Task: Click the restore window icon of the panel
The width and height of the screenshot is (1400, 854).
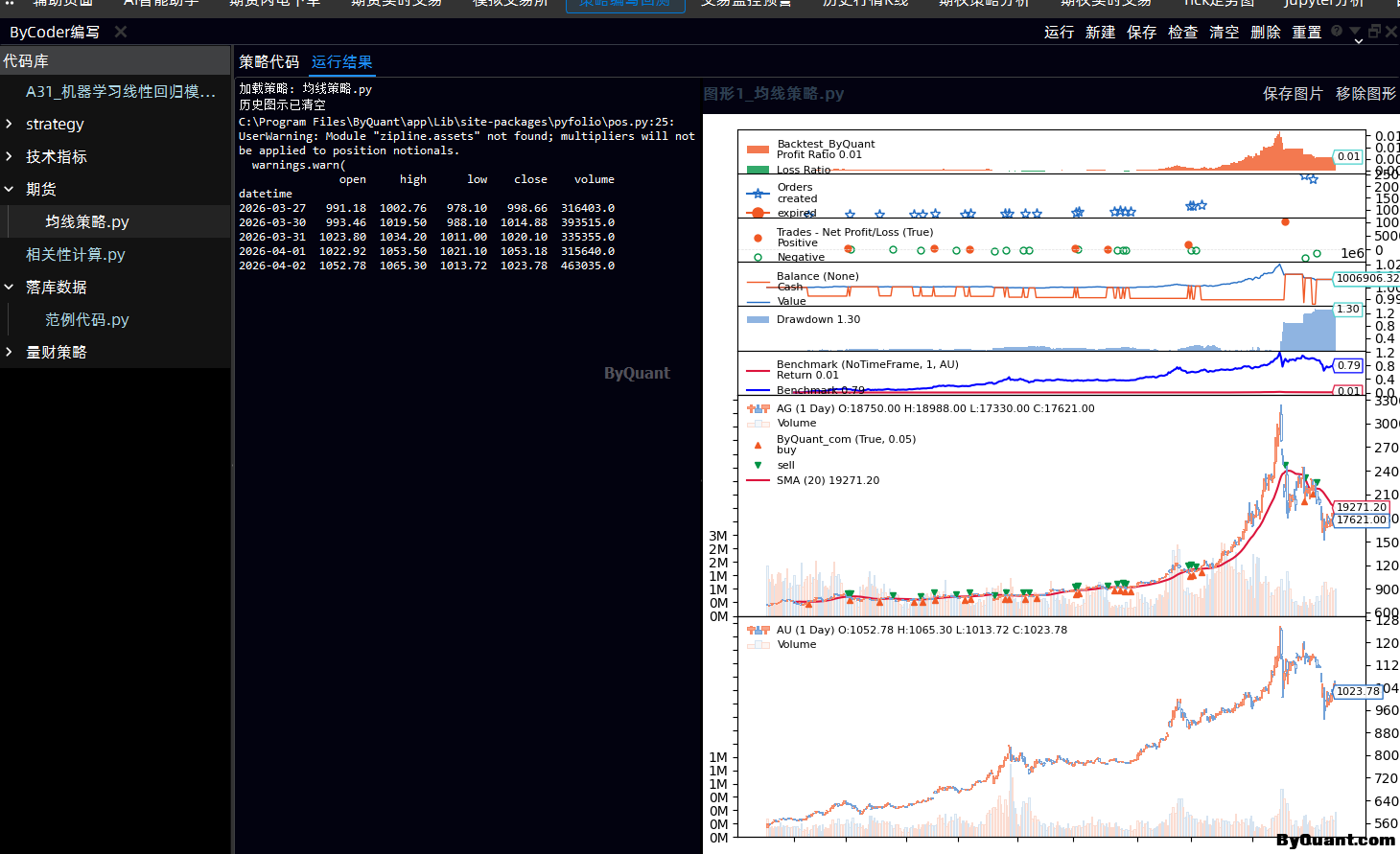Action: [x=1374, y=32]
